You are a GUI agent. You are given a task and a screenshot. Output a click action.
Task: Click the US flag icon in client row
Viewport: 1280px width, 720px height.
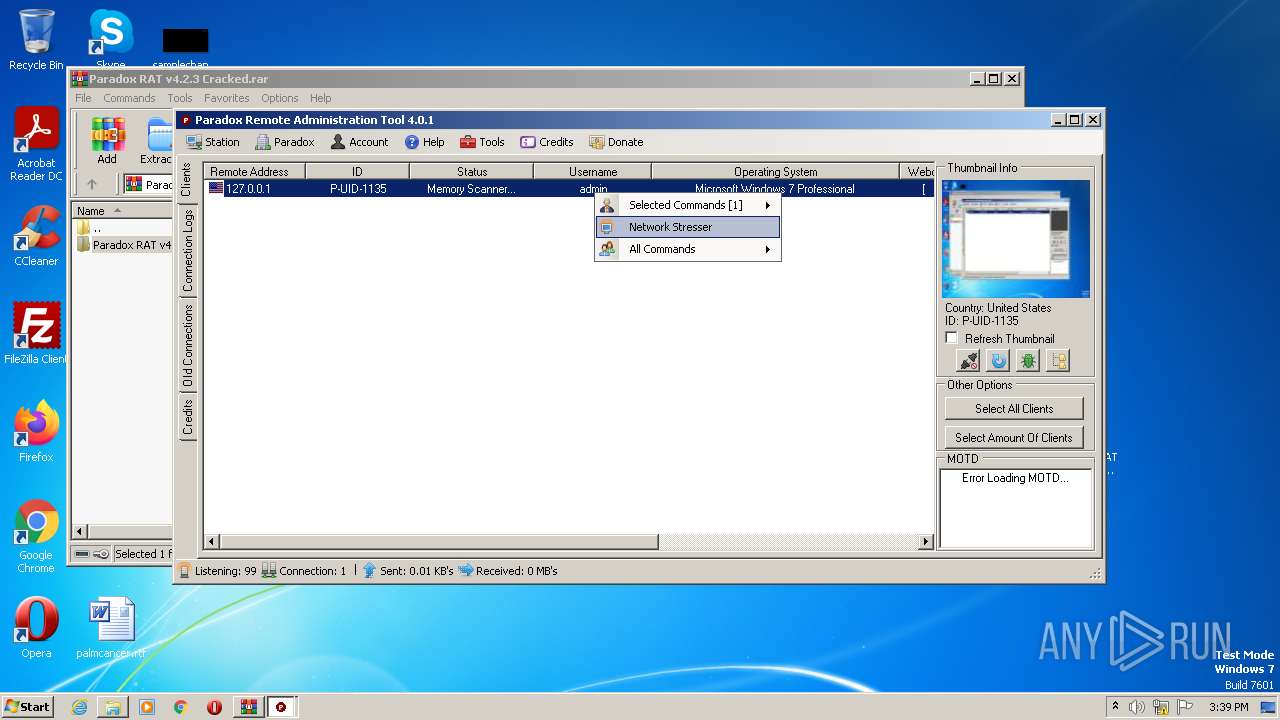point(216,188)
